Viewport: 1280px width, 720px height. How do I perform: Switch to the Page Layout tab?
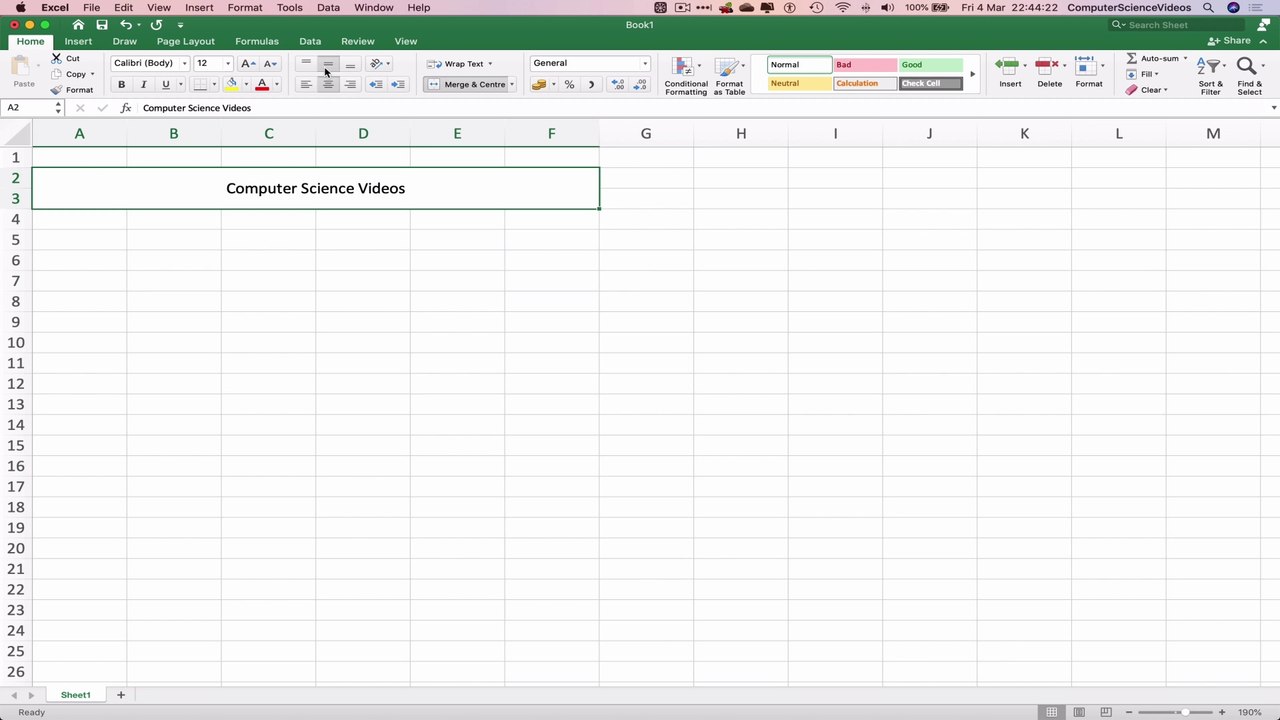pos(185,41)
